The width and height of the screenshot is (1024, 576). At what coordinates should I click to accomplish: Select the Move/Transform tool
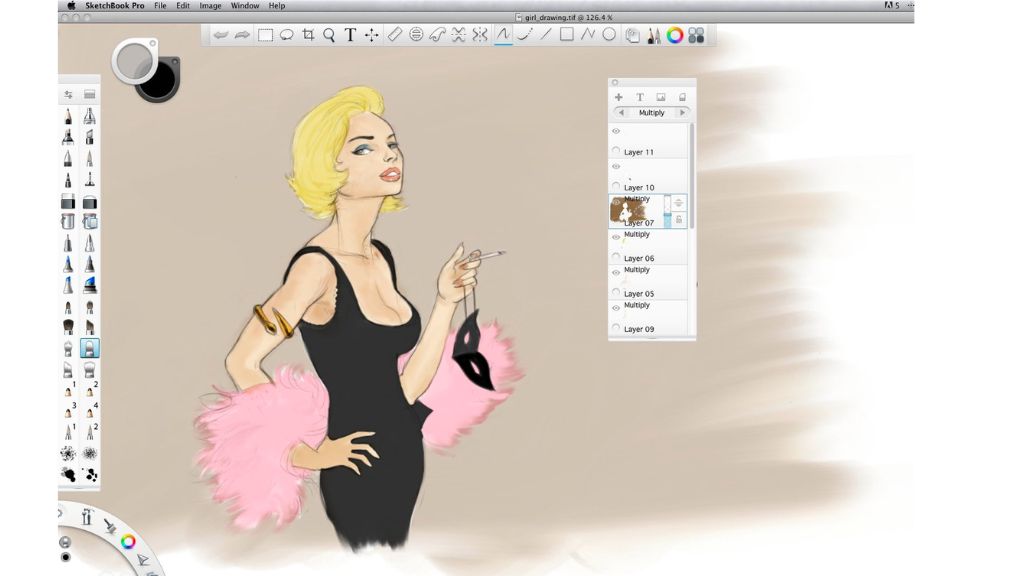371,34
